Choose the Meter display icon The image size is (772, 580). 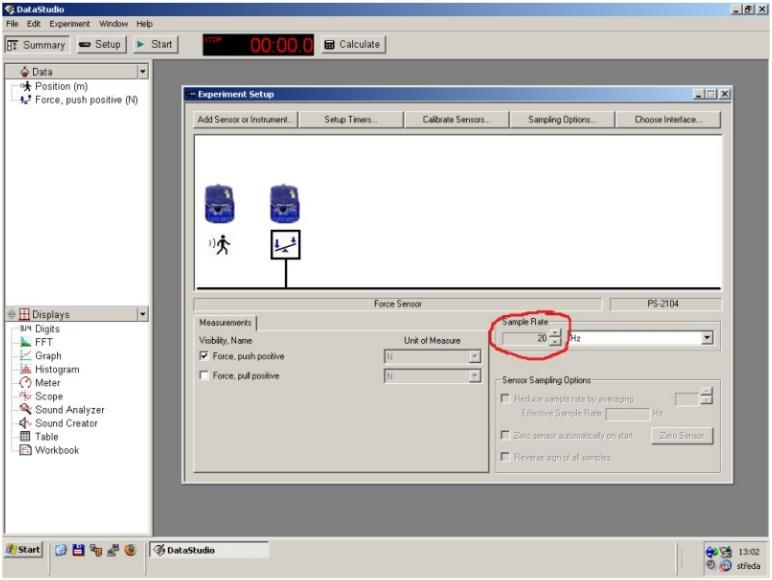[x=25, y=383]
